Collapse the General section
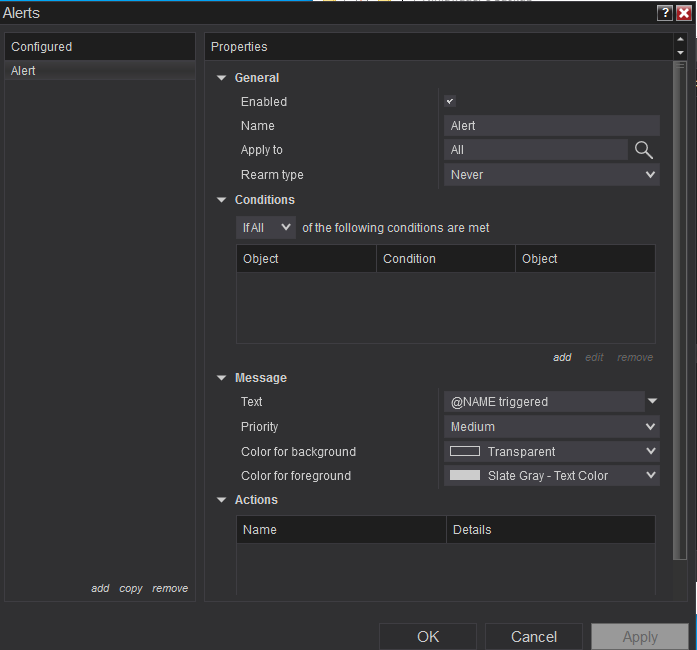This screenshot has height=650, width=697. 222,78
